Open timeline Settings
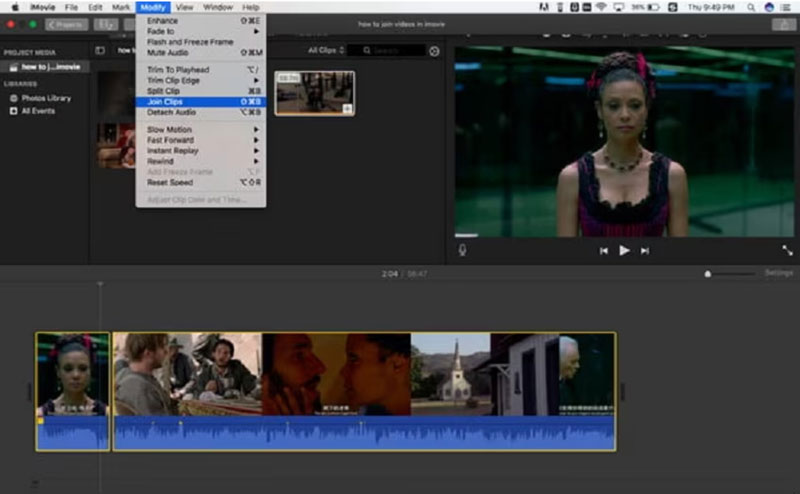 click(779, 274)
